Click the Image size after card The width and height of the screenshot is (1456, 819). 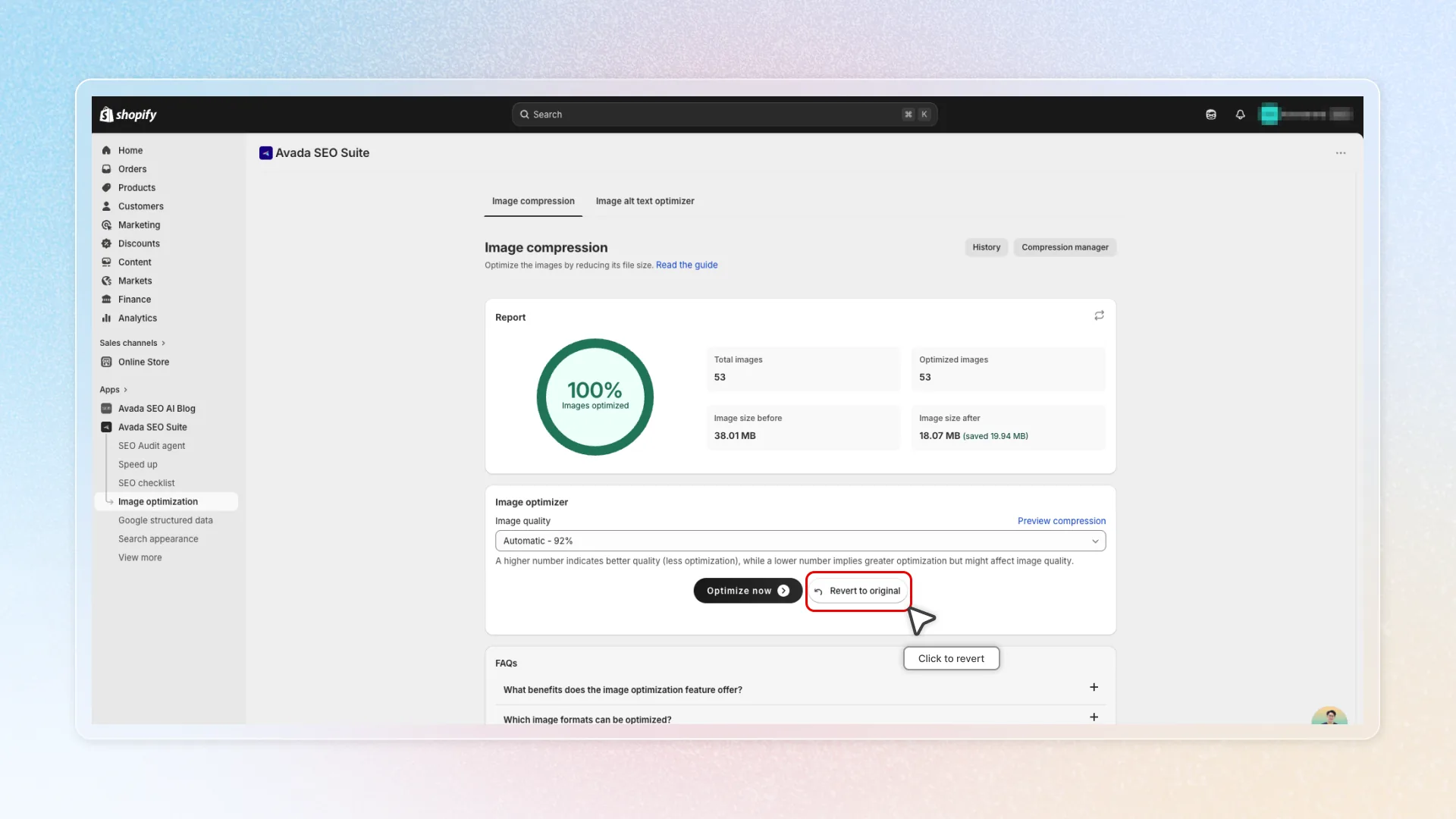[x=1008, y=428]
